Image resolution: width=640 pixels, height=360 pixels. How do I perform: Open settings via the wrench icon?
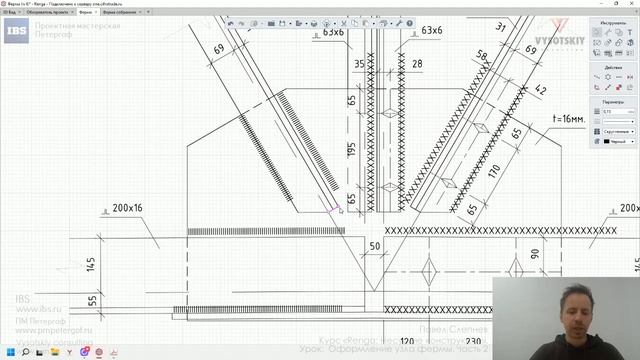pos(399,24)
